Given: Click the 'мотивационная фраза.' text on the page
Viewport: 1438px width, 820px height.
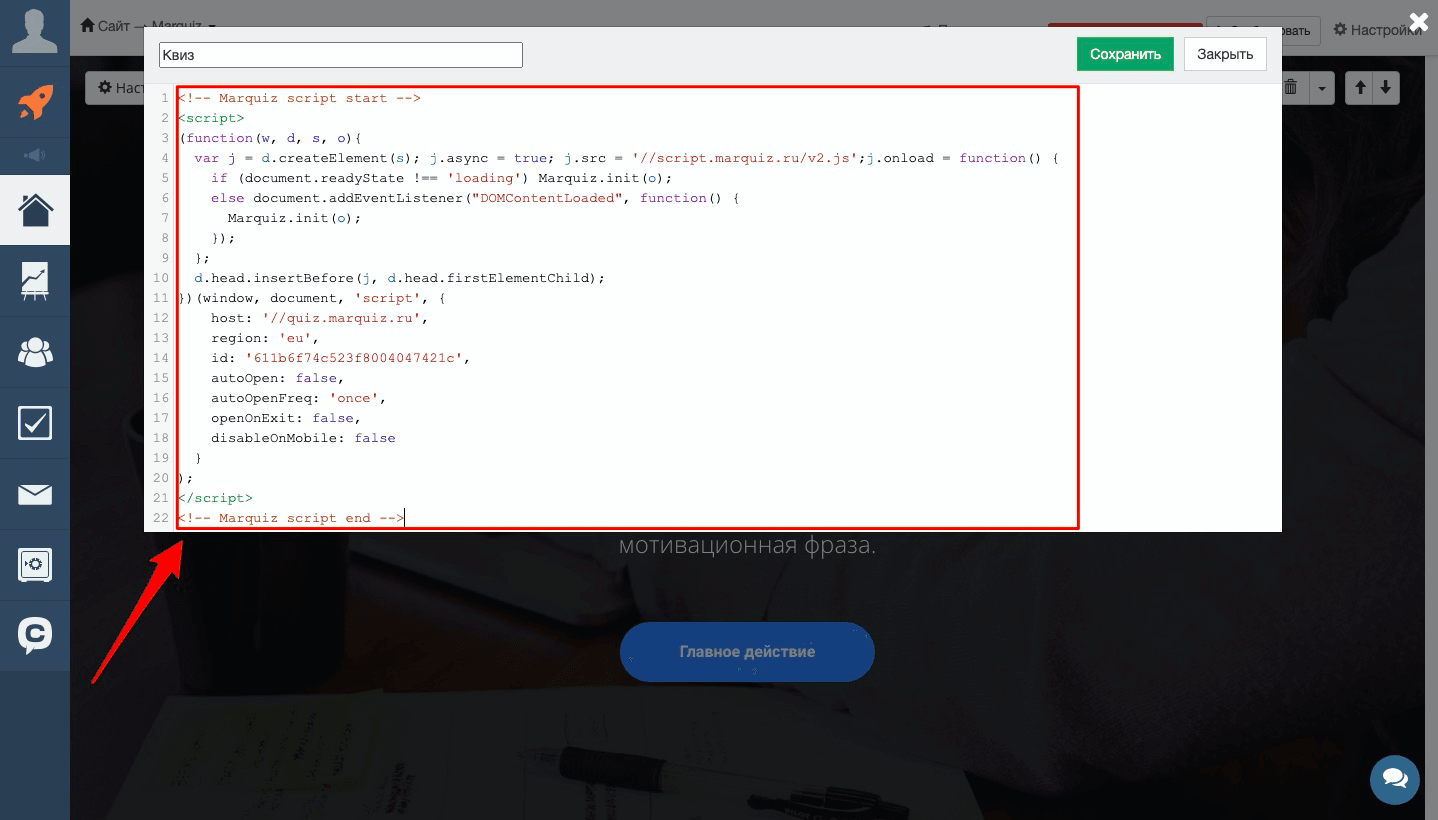Looking at the screenshot, I should click(x=747, y=546).
